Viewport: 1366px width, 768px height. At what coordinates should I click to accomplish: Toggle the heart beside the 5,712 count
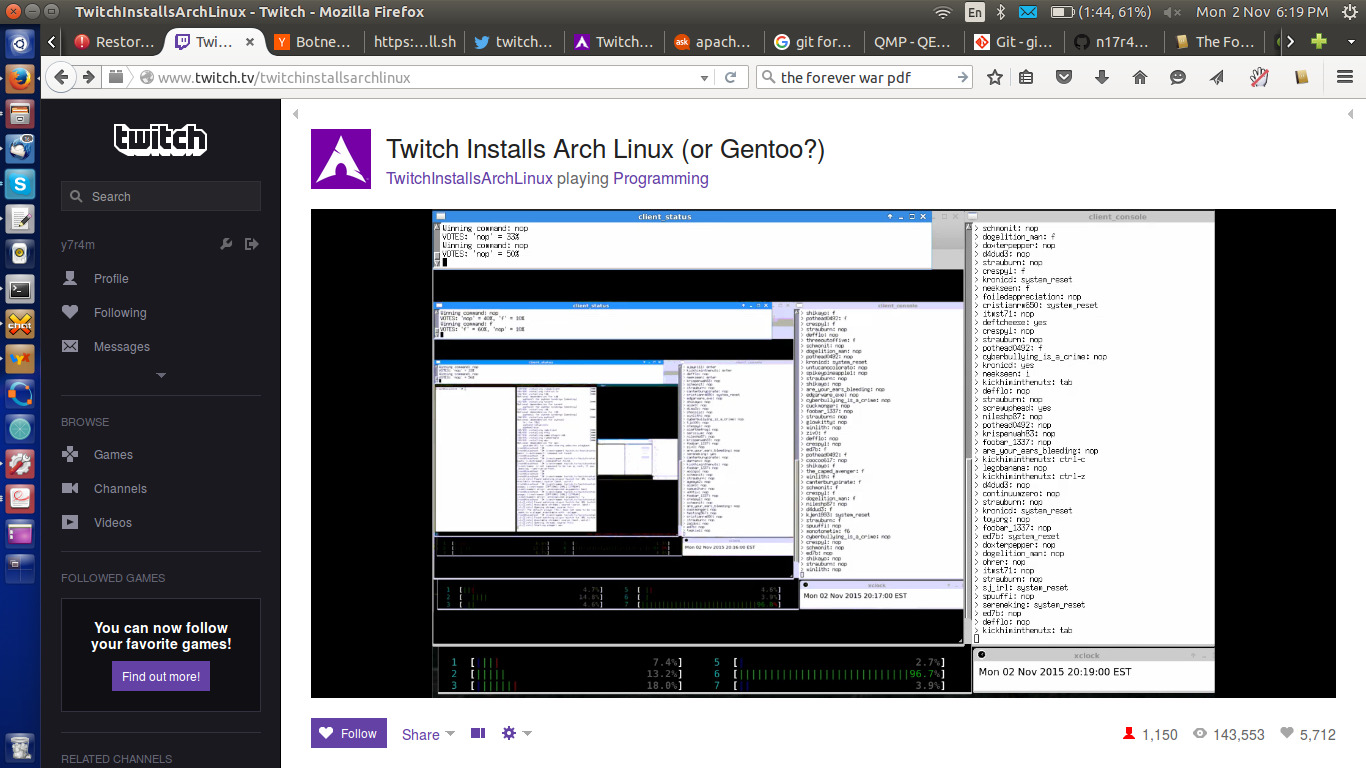pos(1286,734)
